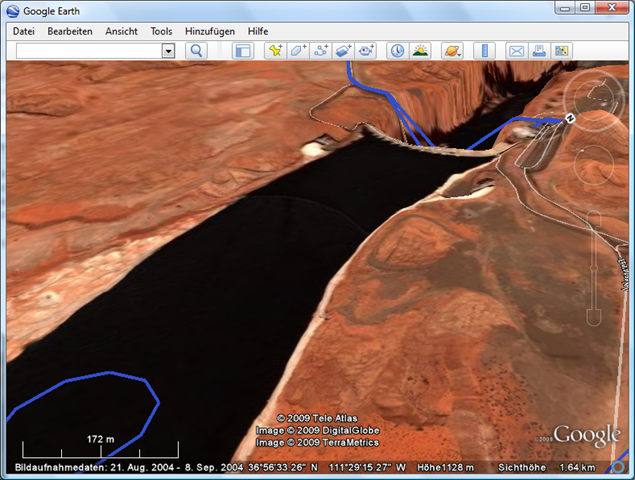The image size is (635, 480).
Task: Click the Add Image Overlay icon
Action: click(344, 50)
